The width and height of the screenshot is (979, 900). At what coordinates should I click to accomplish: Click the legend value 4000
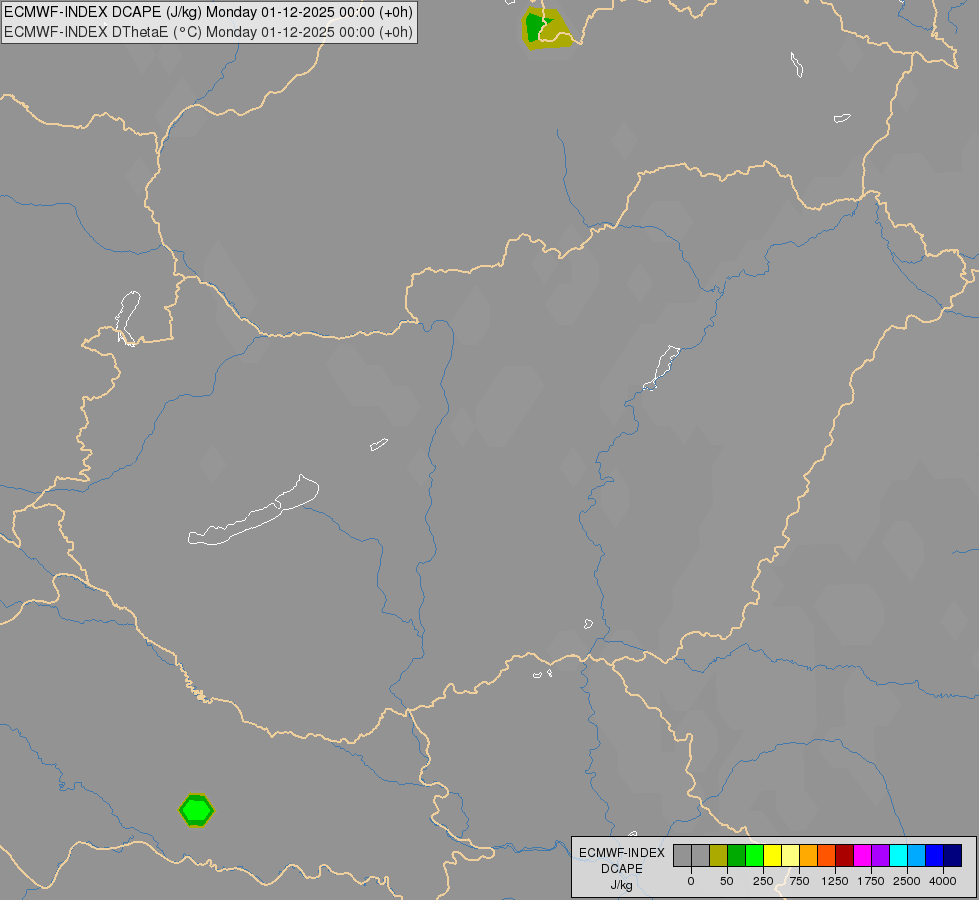(943, 881)
